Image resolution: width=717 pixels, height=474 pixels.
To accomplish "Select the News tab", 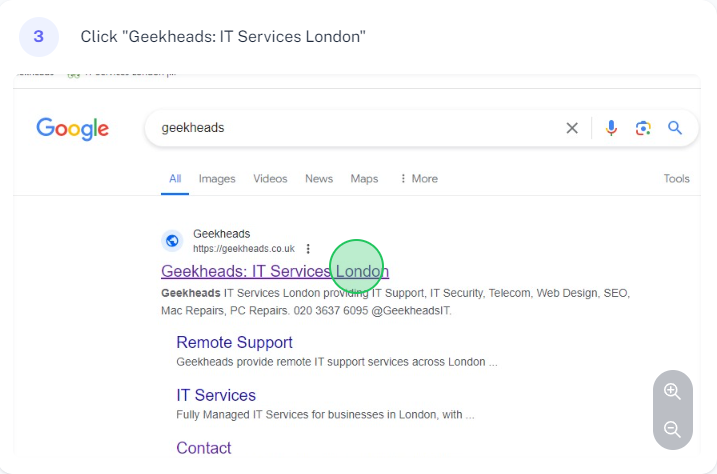I will click(x=319, y=179).
